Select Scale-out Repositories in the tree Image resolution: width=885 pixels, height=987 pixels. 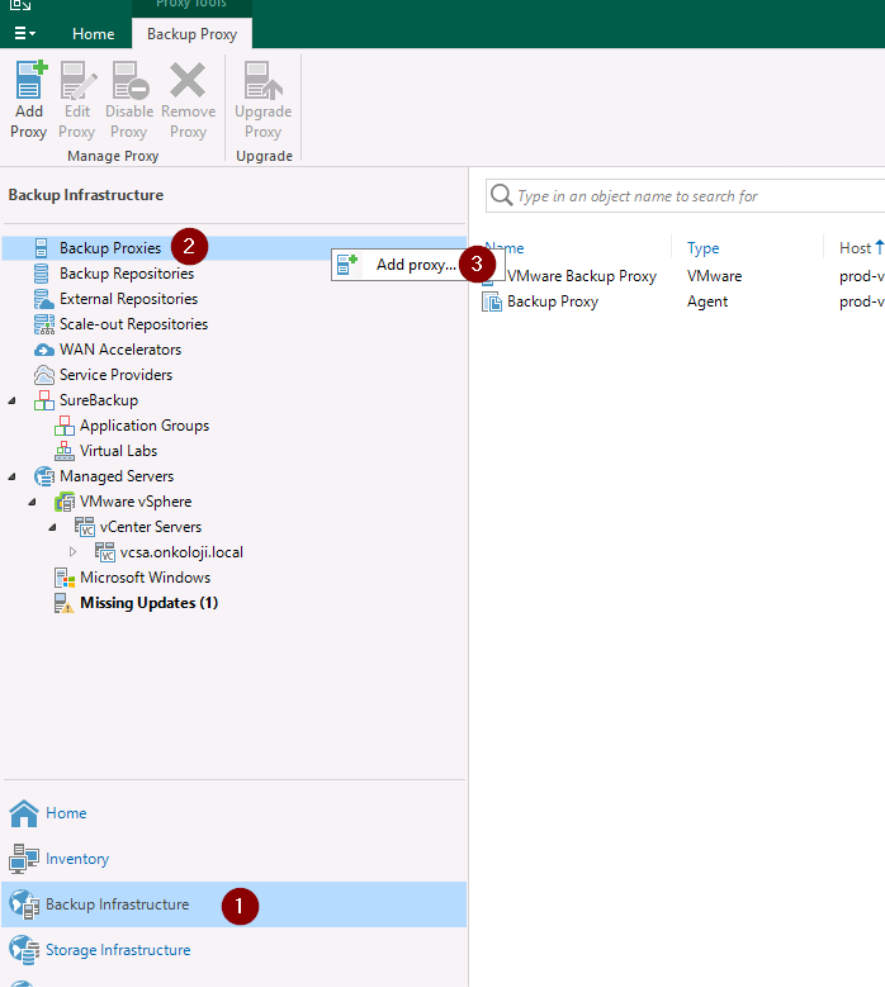coord(133,324)
